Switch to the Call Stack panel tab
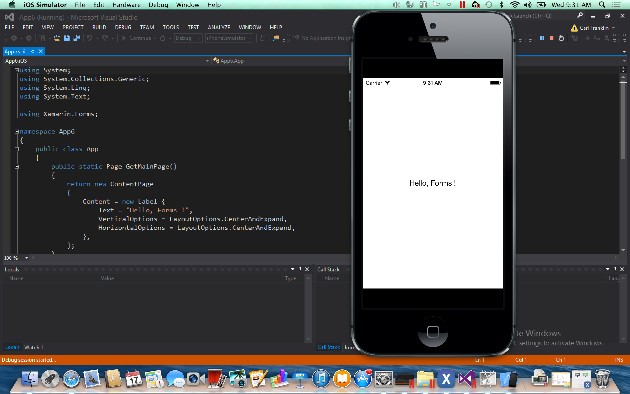Screen dimensions: 630x394 [x=329, y=347]
